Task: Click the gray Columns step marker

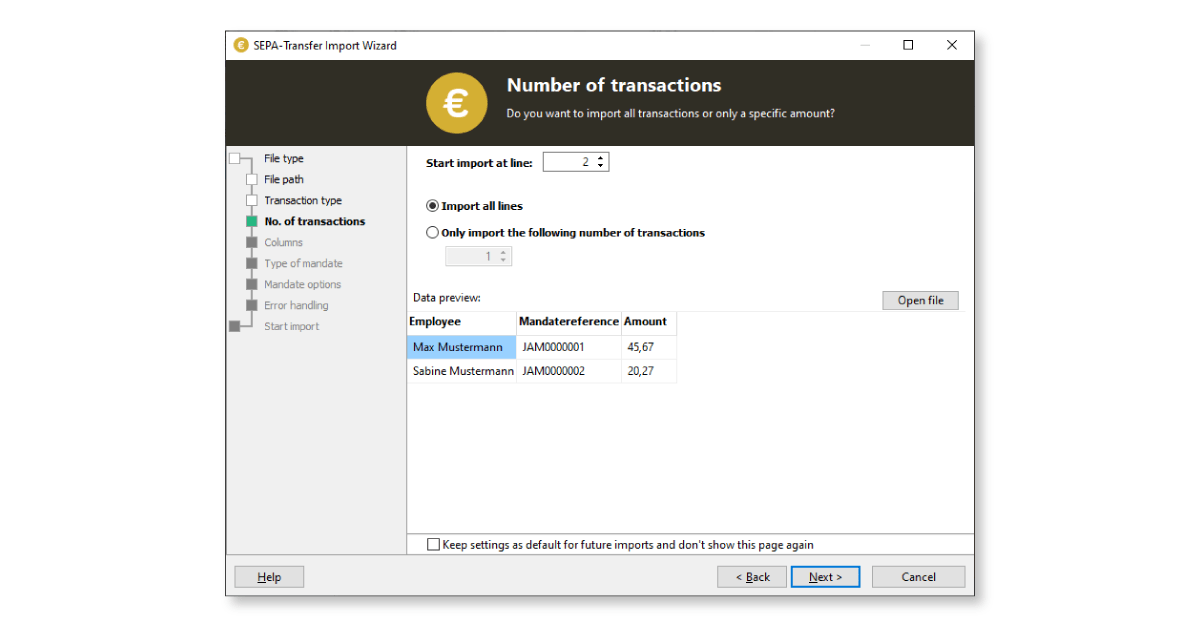Action: (252, 243)
